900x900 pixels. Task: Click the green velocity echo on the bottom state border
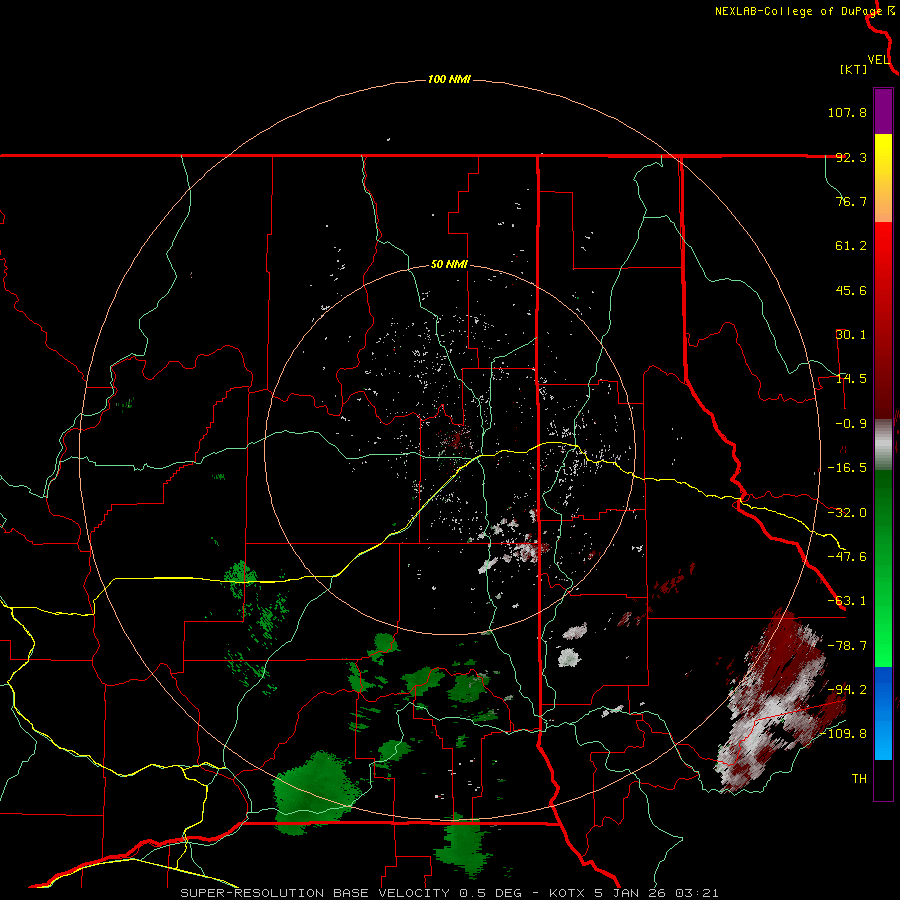point(463,847)
